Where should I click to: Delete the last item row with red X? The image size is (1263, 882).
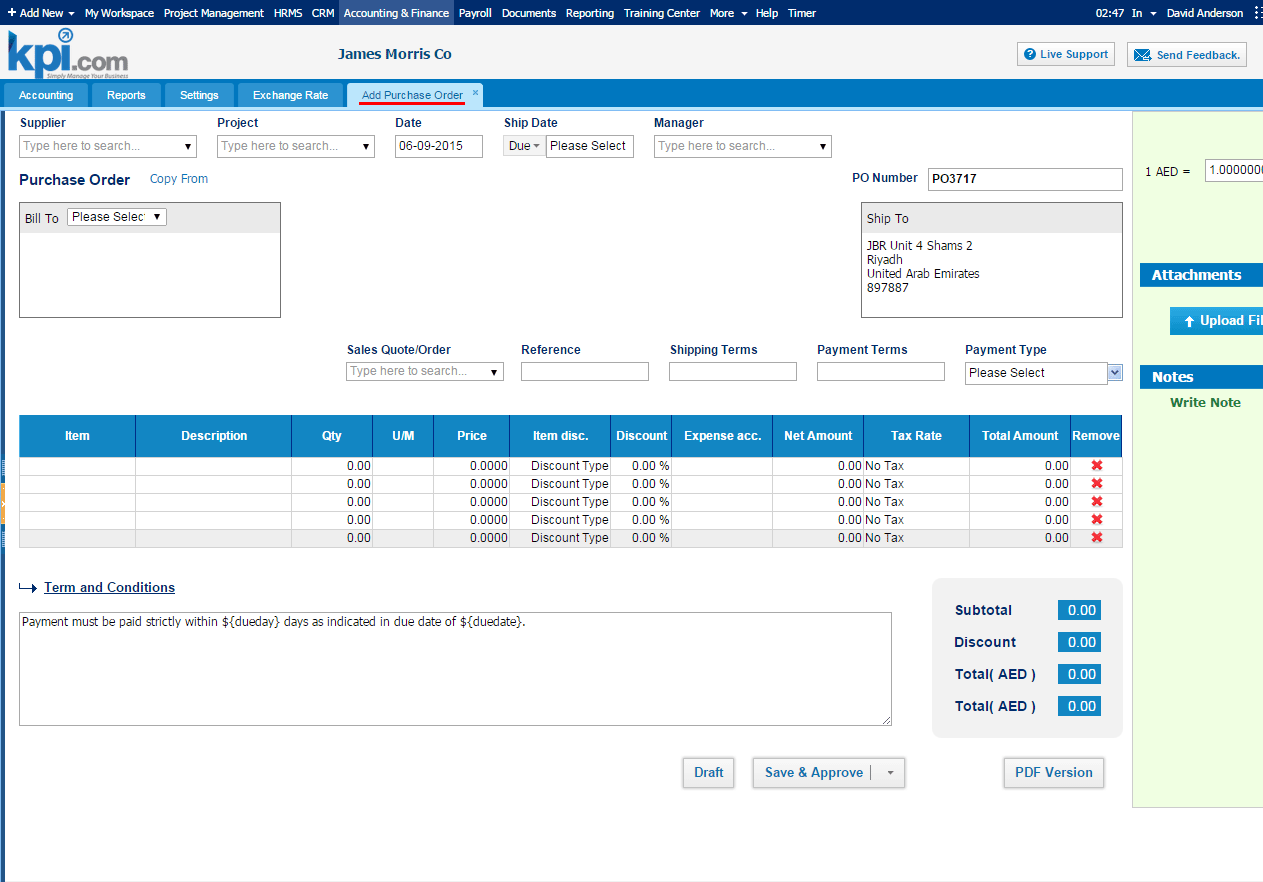(x=1096, y=538)
